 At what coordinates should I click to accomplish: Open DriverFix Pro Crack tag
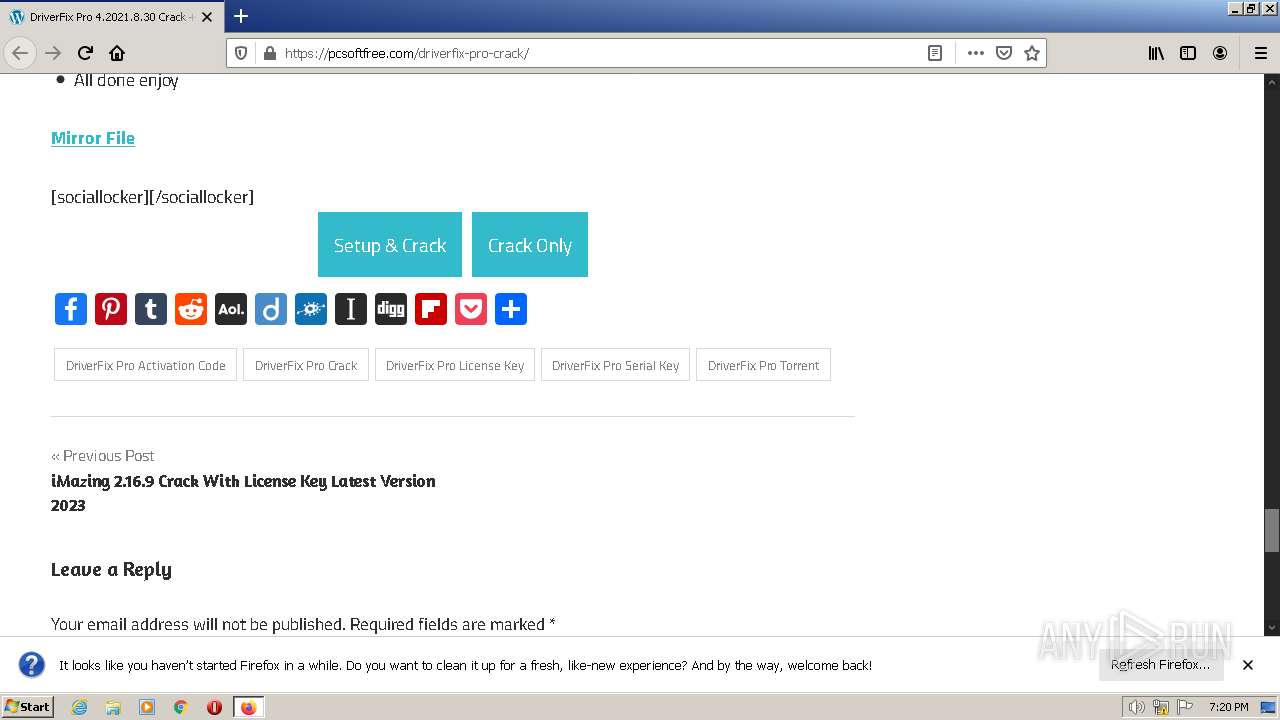click(306, 365)
